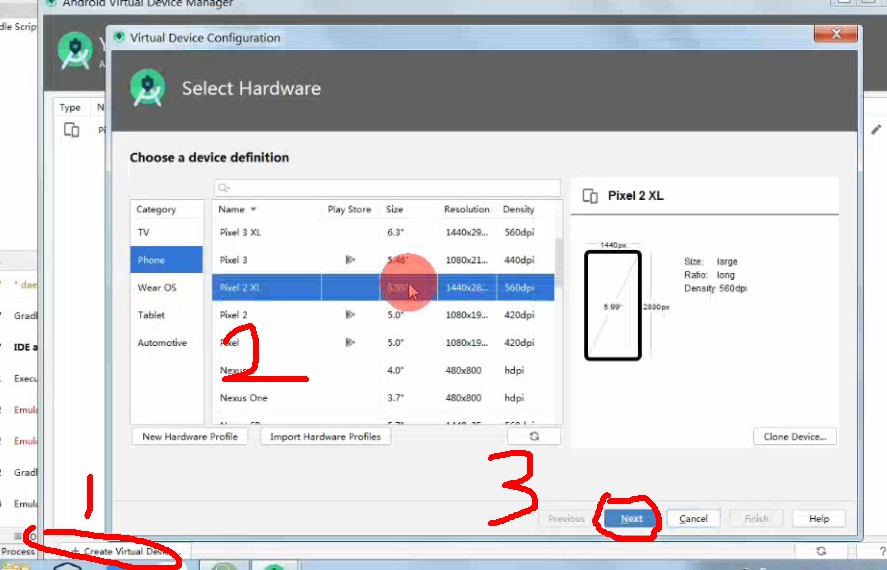Refresh the device list icon
Viewport: 887px width, 570px height.
(534, 437)
